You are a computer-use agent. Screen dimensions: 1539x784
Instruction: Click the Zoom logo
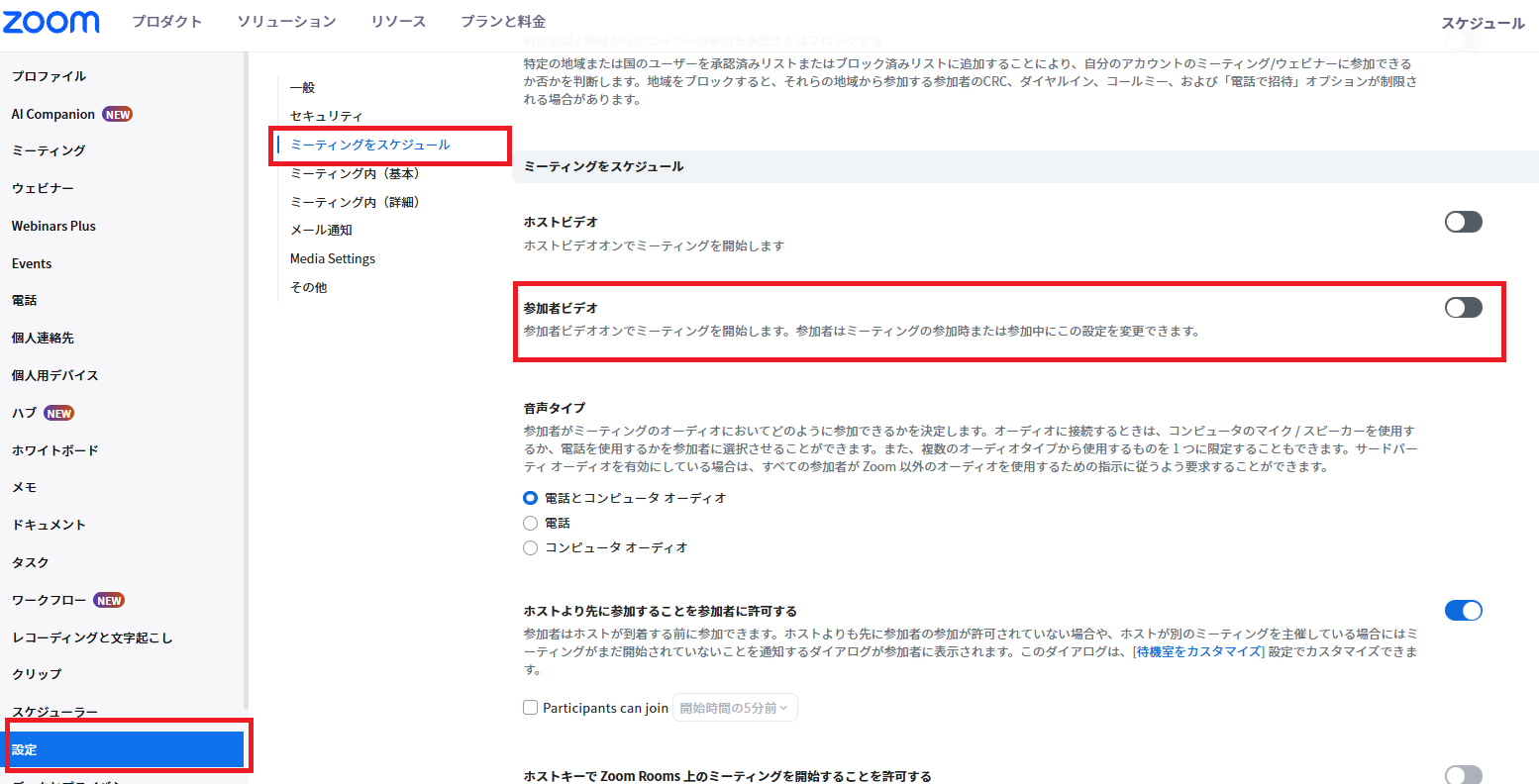click(x=51, y=22)
